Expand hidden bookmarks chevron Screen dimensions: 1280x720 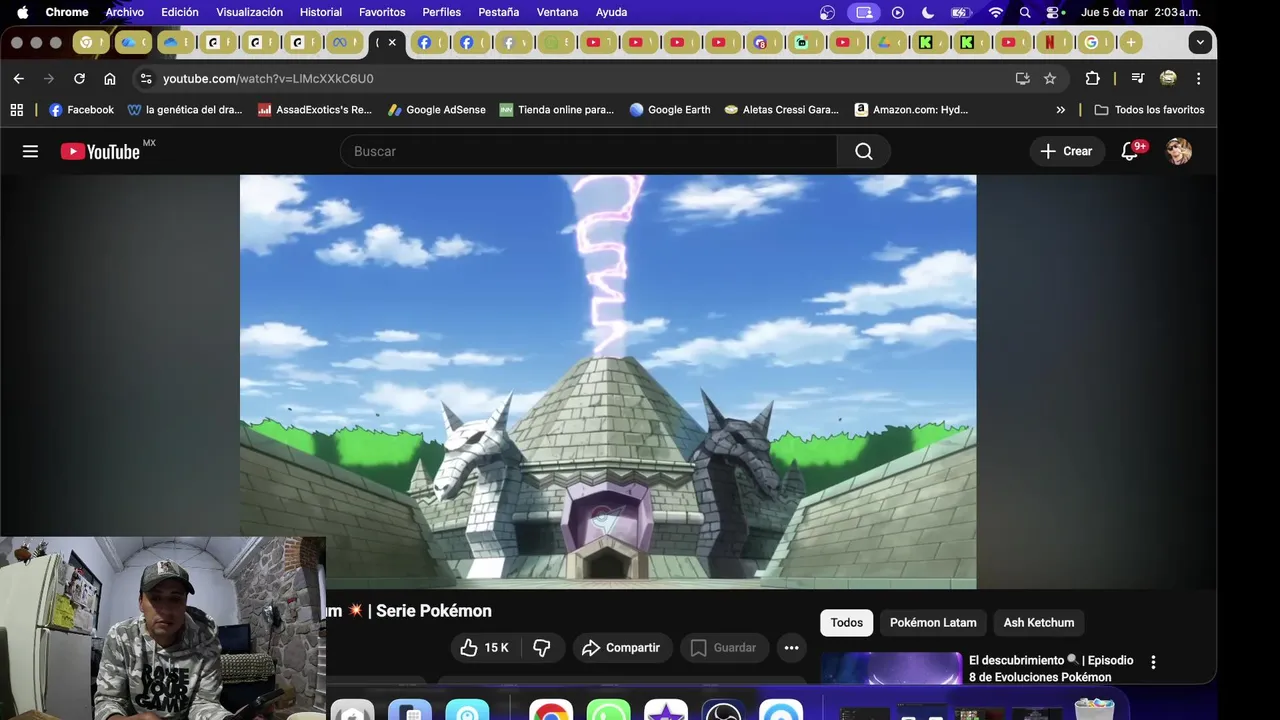pos(1061,110)
